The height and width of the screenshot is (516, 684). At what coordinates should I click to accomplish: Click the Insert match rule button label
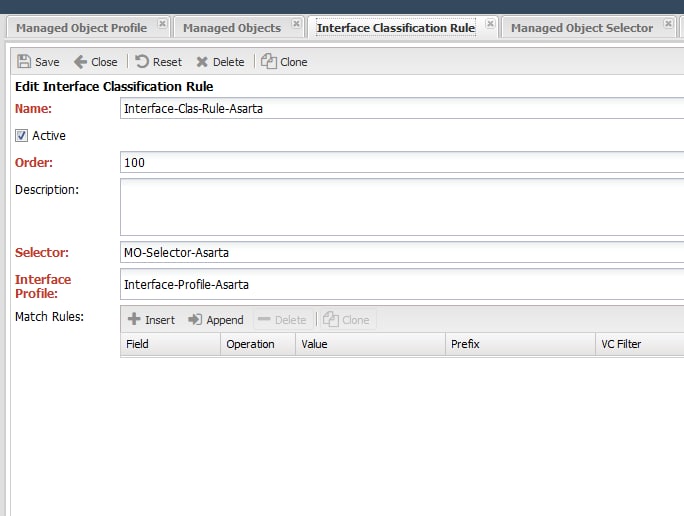pyautogui.click(x=160, y=320)
